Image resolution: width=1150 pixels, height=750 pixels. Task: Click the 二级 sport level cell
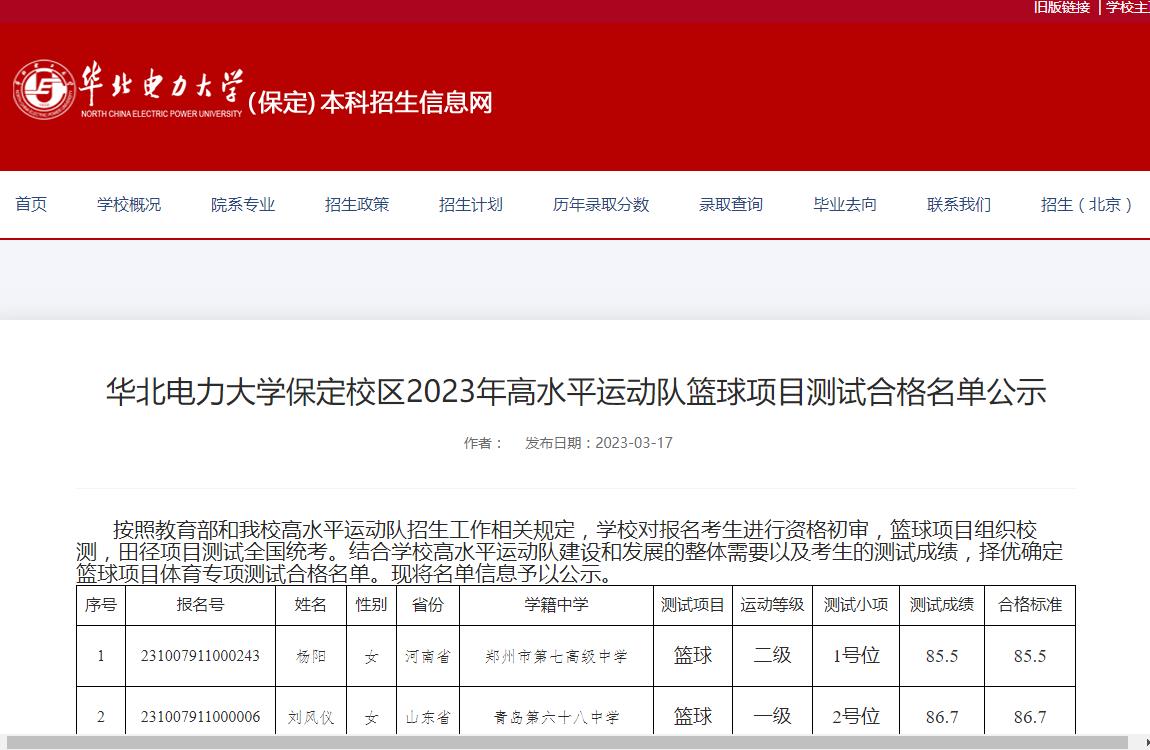(772, 655)
